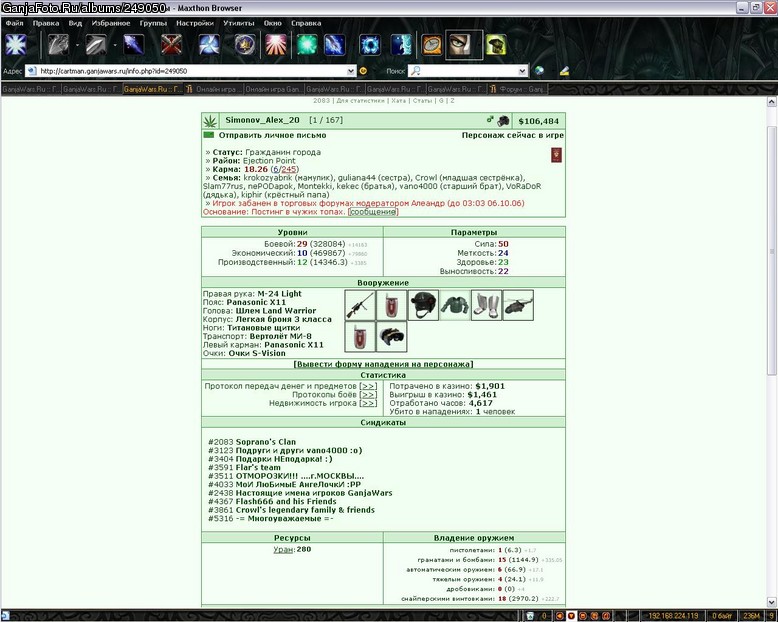Click the MI-8 helicopter item icon

click(x=518, y=305)
